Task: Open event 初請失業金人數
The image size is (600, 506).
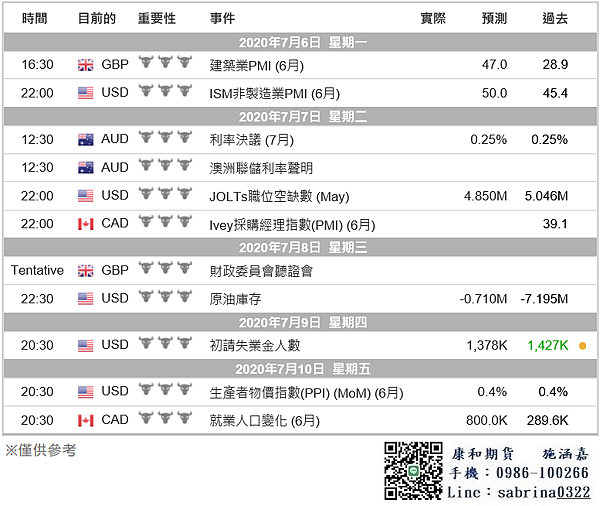Action: pos(255,346)
